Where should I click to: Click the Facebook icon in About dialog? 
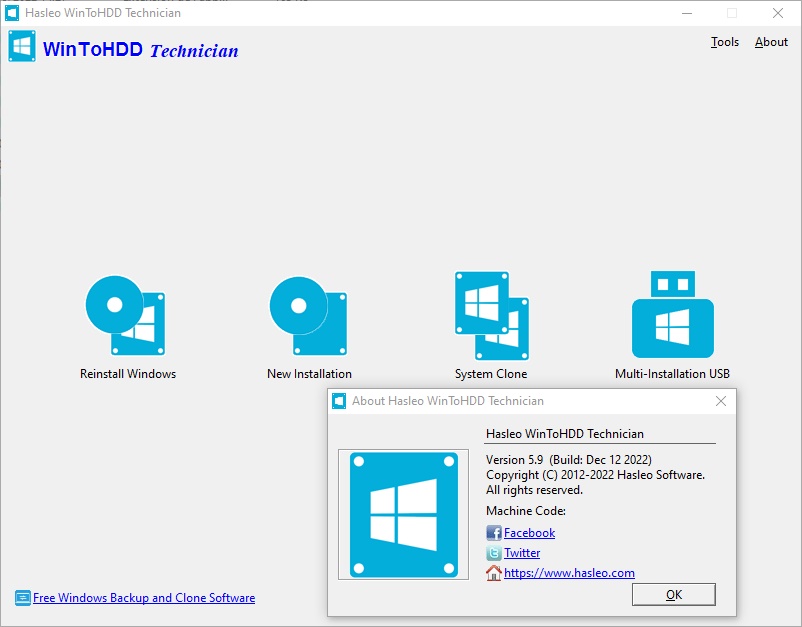point(494,533)
